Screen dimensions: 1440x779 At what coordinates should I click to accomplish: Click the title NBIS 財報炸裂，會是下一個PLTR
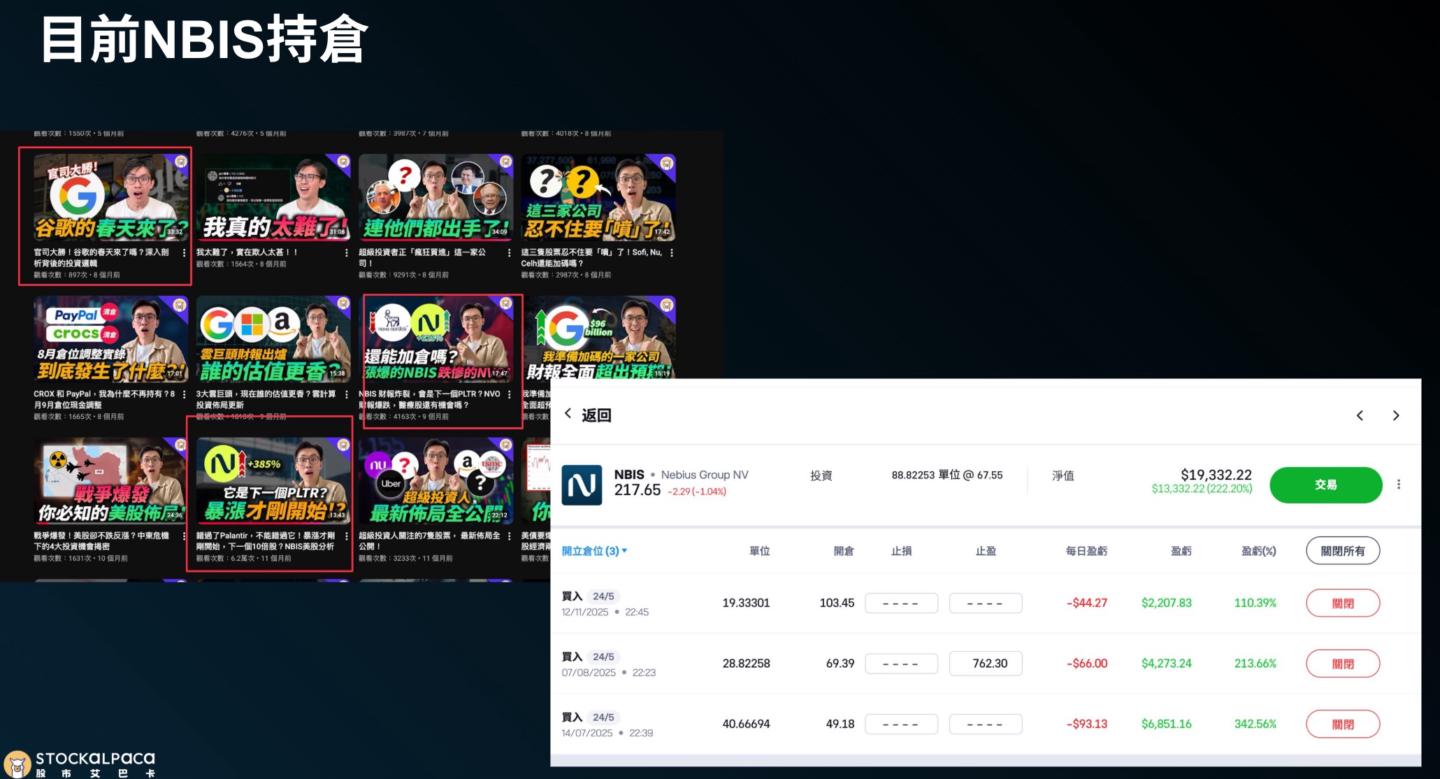[x=430, y=399]
